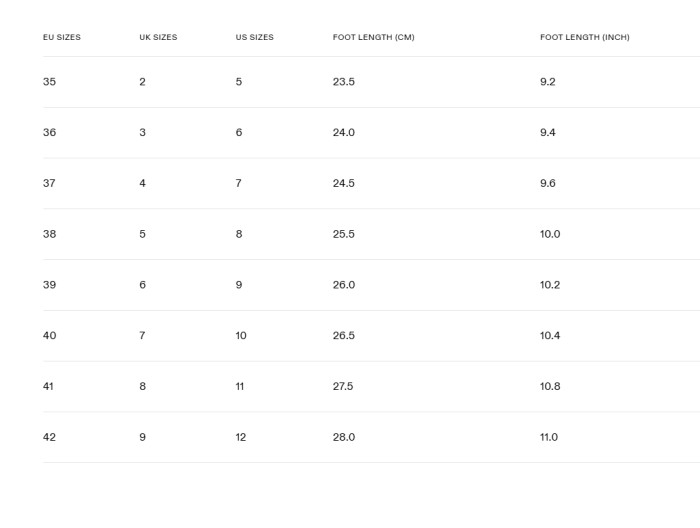The width and height of the screenshot is (700, 528).
Task: Select EU size 40 cell
Action: pos(50,335)
